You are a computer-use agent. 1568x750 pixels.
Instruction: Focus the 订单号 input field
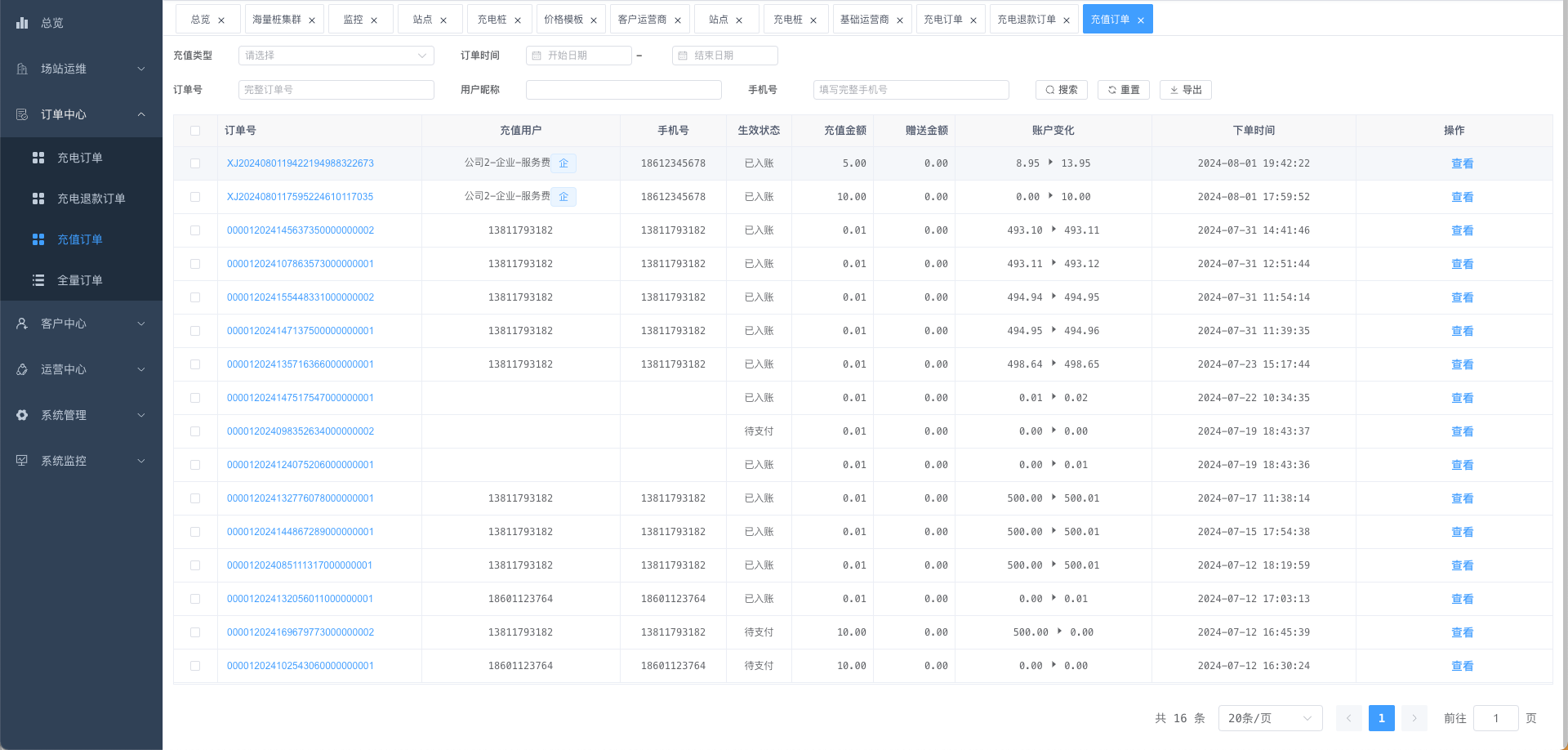coord(336,90)
